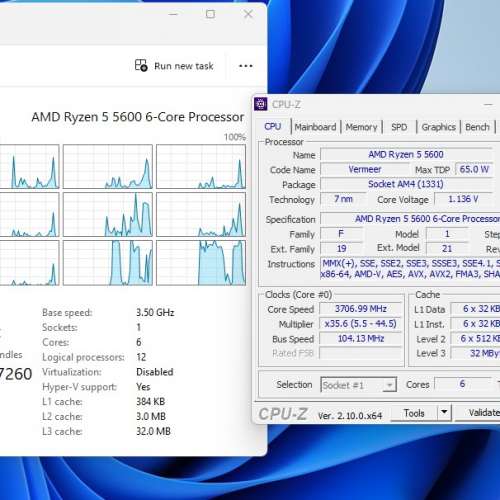Click the L2 cache value 3.0 MB
Viewport: 500px width, 500px height.
(x=151, y=416)
